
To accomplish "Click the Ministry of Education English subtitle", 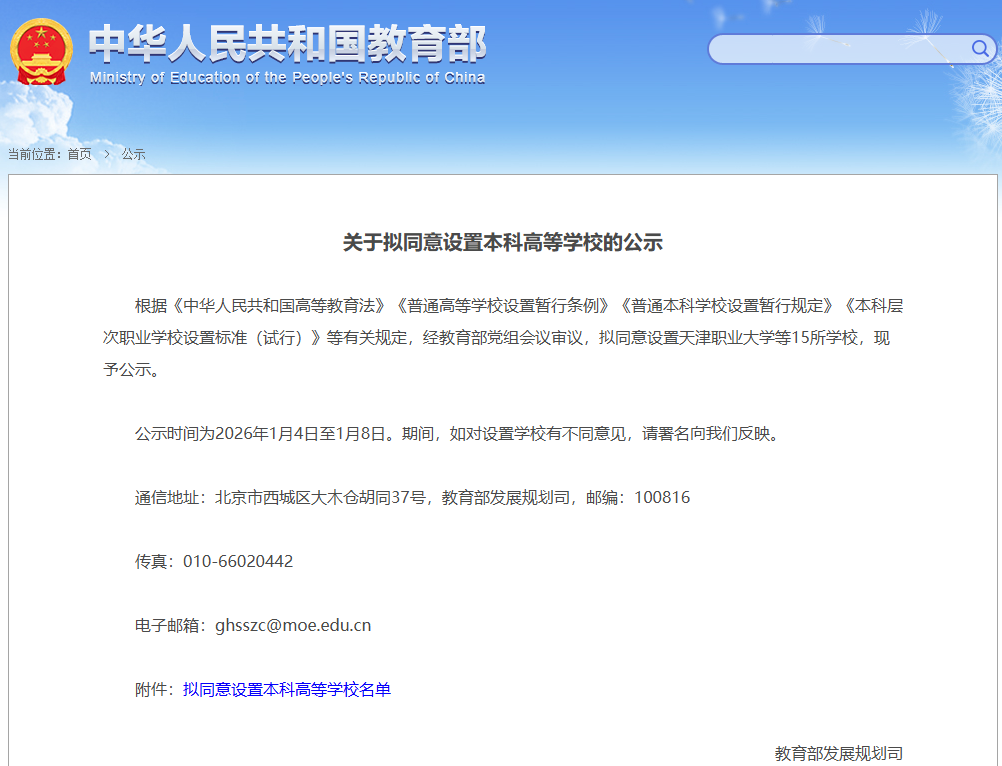I will click(287, 78).
